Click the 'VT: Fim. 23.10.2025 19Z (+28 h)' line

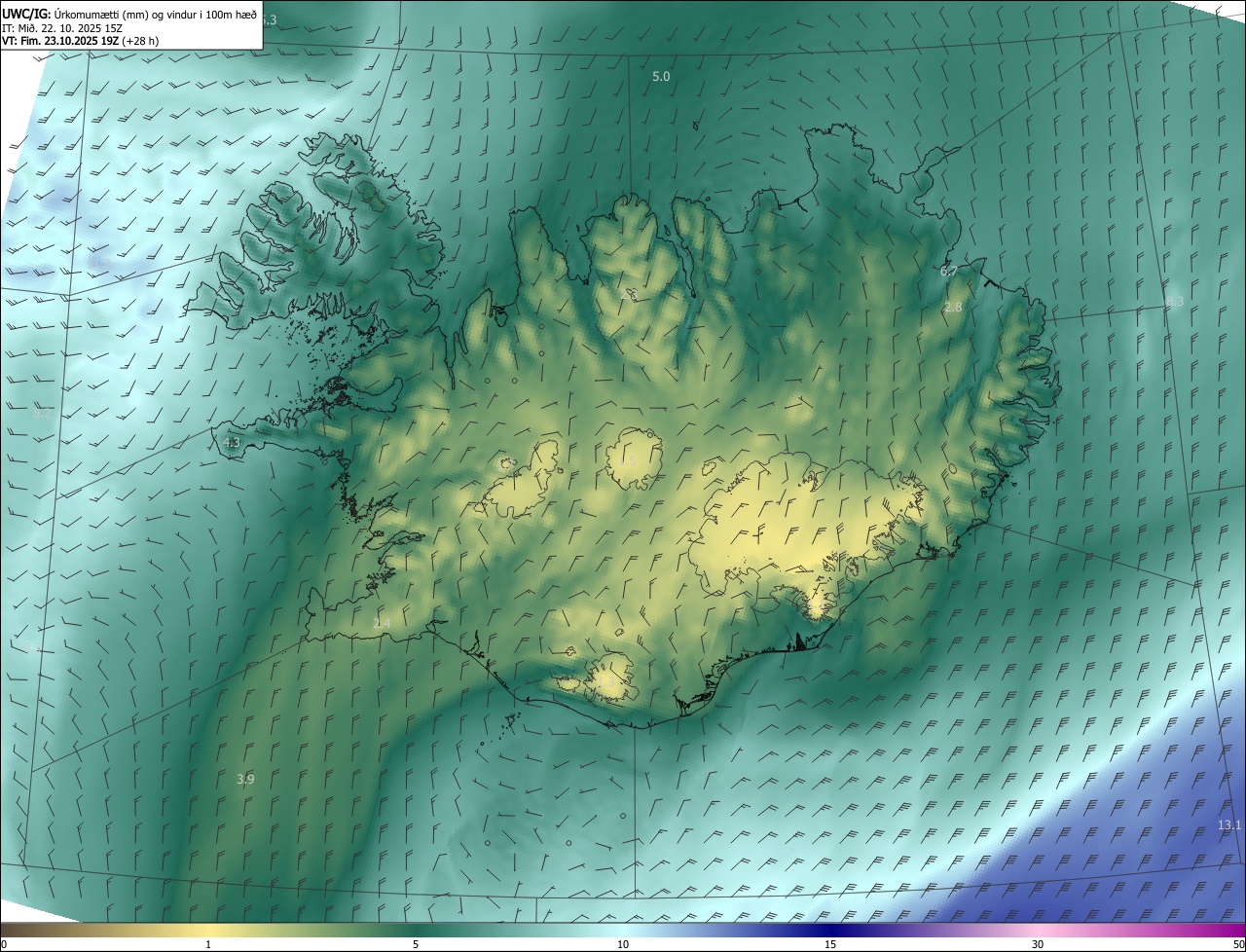coord(80,41)
